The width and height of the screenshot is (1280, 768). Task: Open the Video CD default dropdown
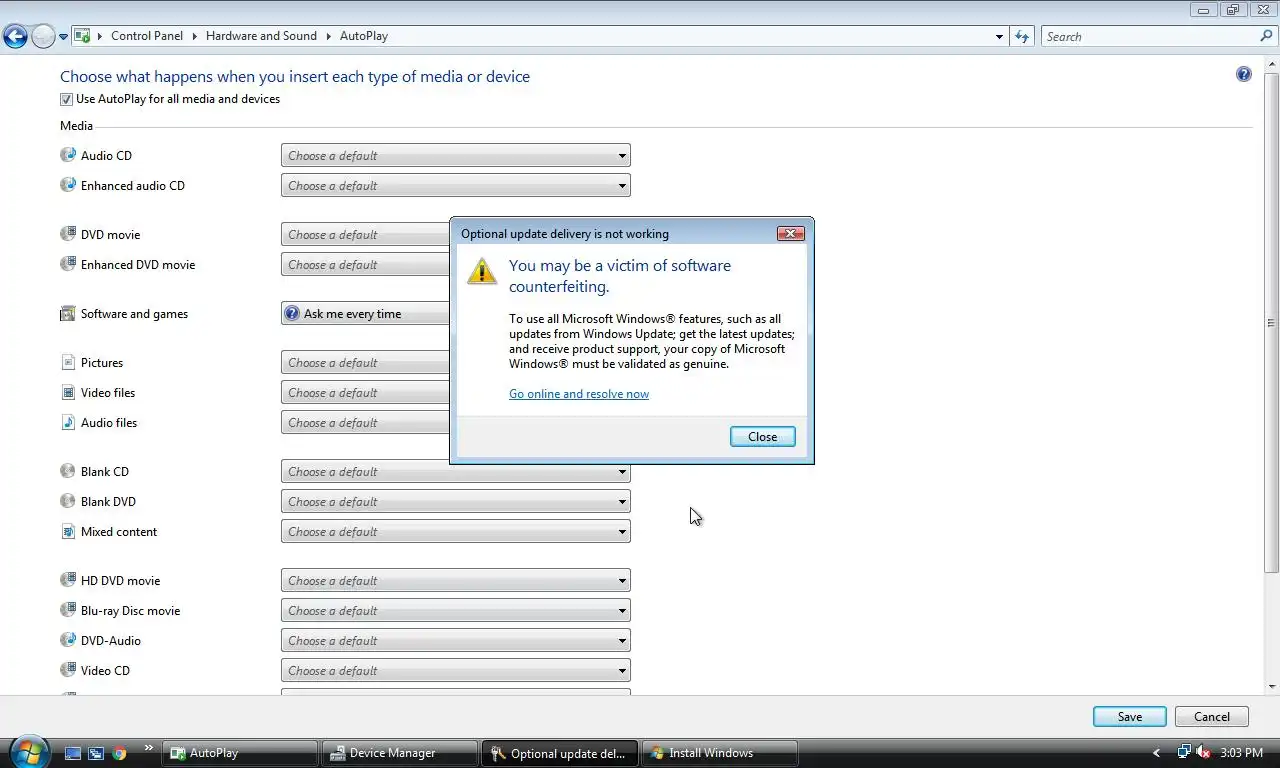[455, 670]
